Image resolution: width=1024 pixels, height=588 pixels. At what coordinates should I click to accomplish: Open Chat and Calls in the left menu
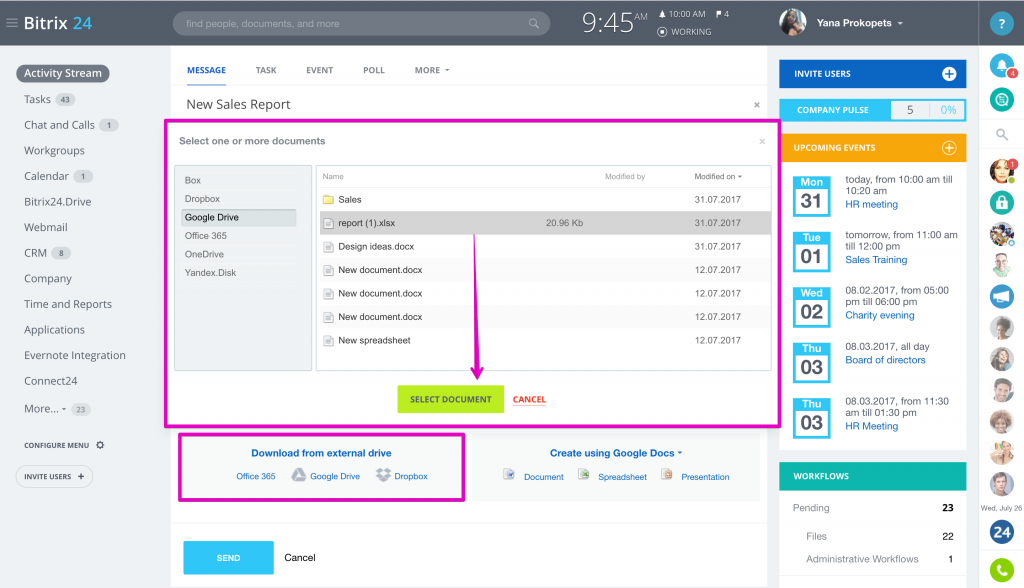coord(59,125)
